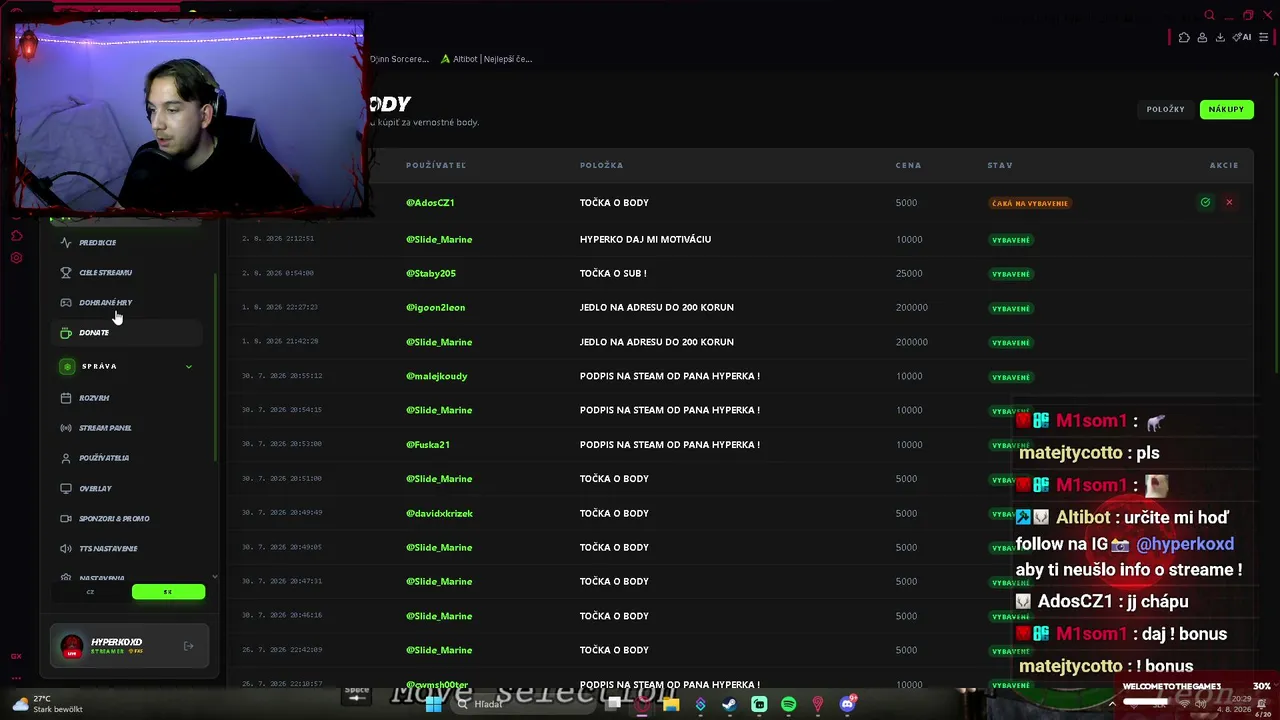Open user profile link @igoon2leon
Viewport: 1280px width, 720px height.
coord(435,308)
